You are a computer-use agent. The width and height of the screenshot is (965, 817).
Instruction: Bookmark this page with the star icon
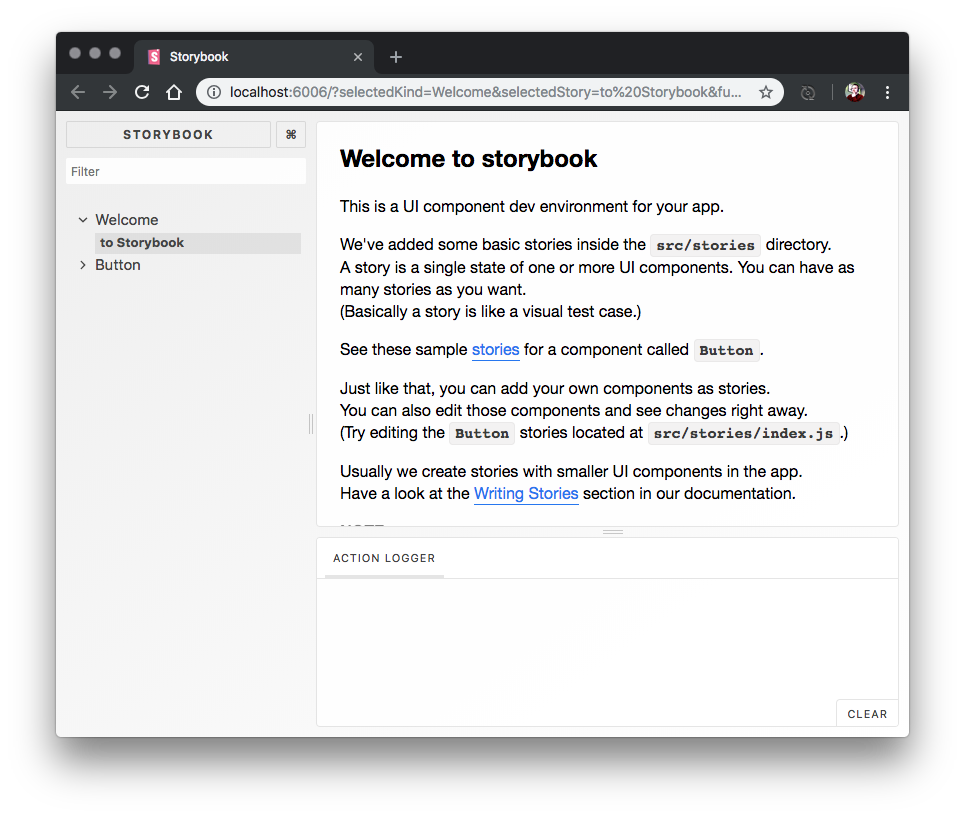point(766,92)
